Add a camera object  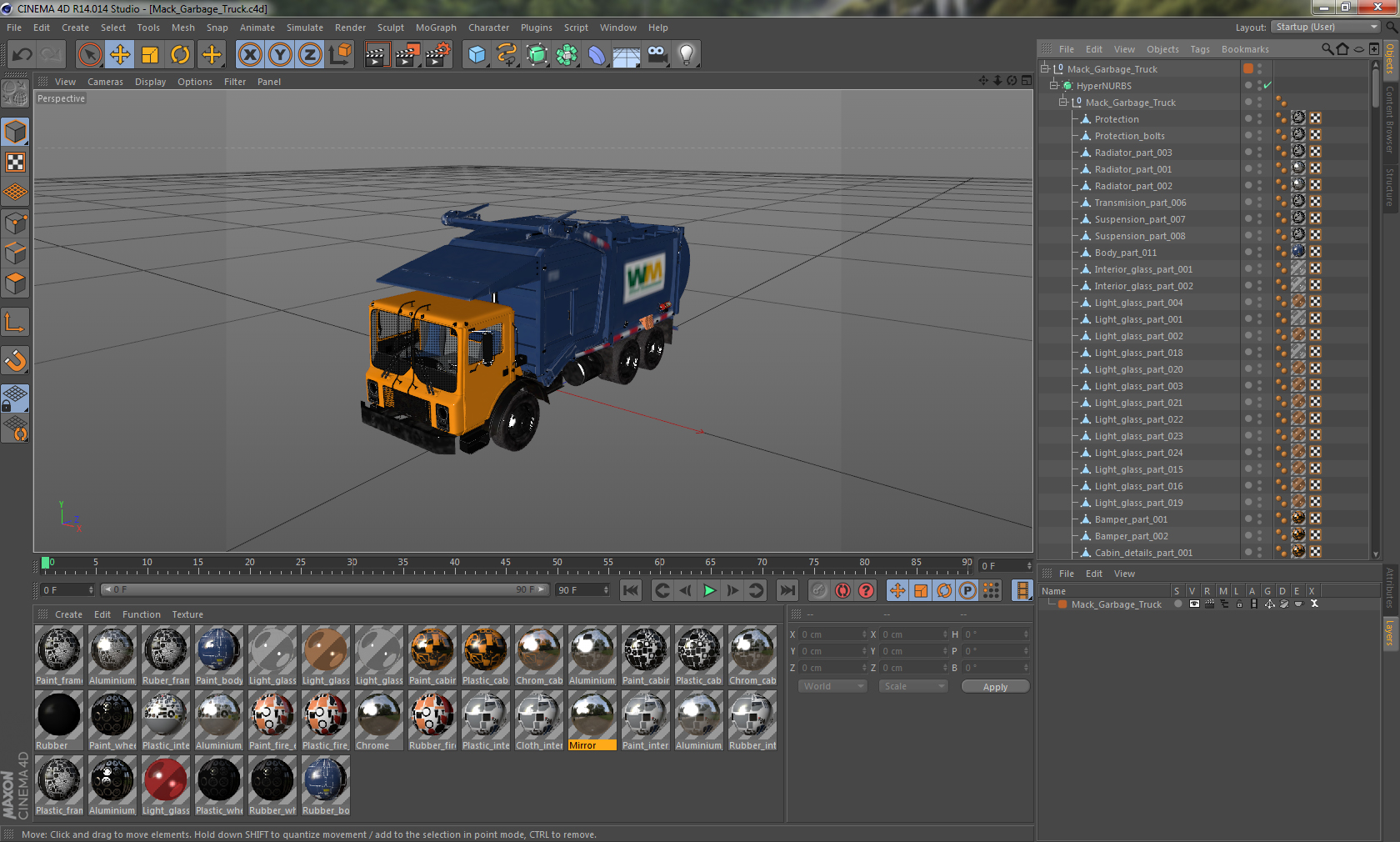click(657, 55)
